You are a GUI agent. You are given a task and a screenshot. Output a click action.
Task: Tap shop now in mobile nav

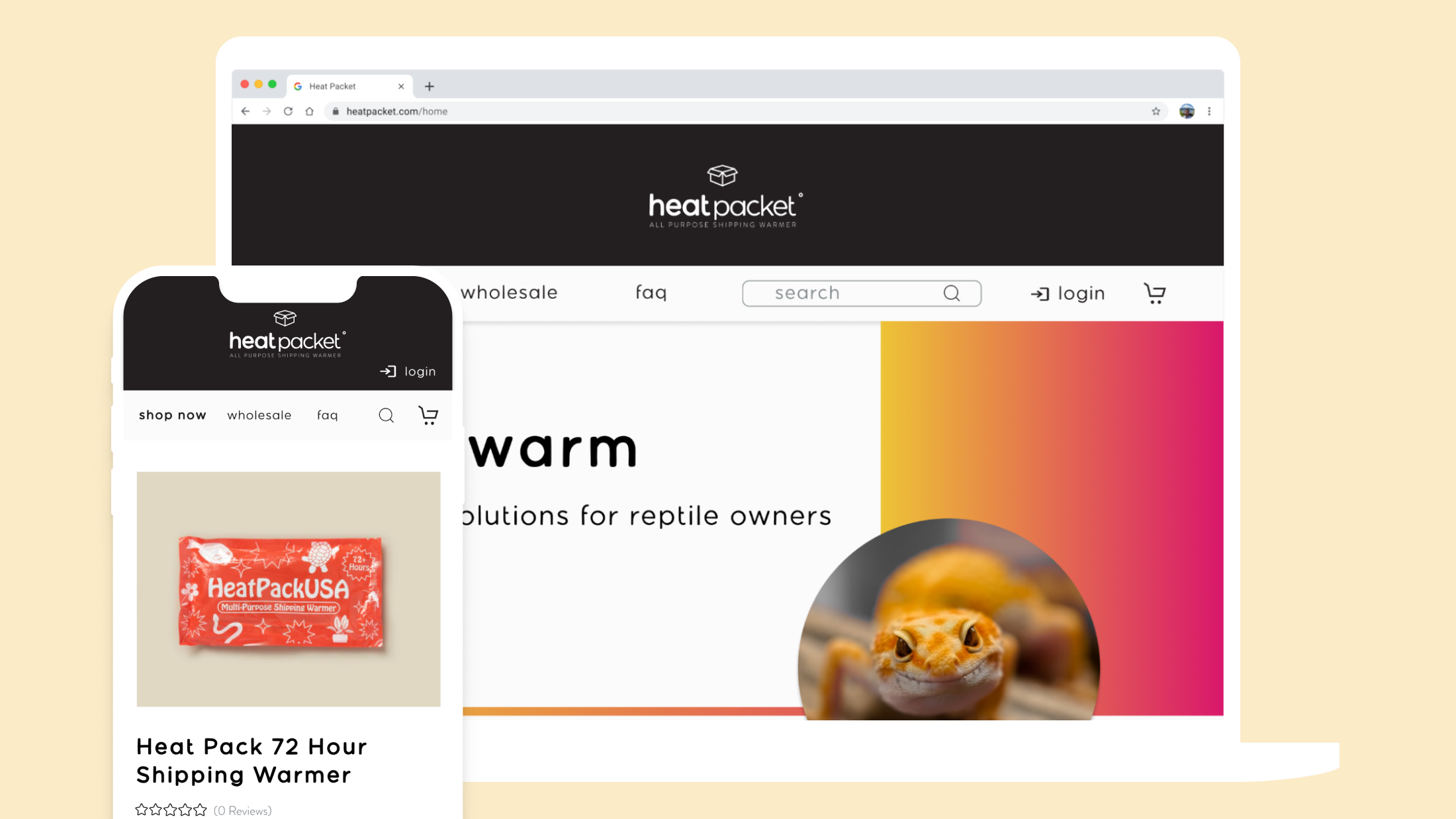pos(173,415)
